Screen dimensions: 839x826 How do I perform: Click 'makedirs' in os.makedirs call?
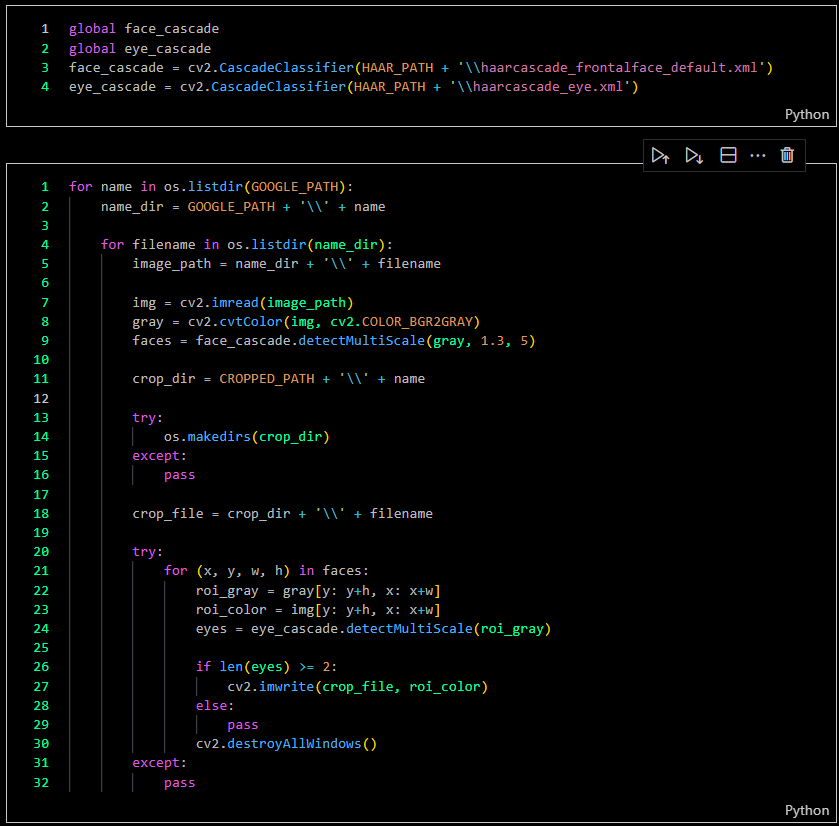tap(219, 437)
